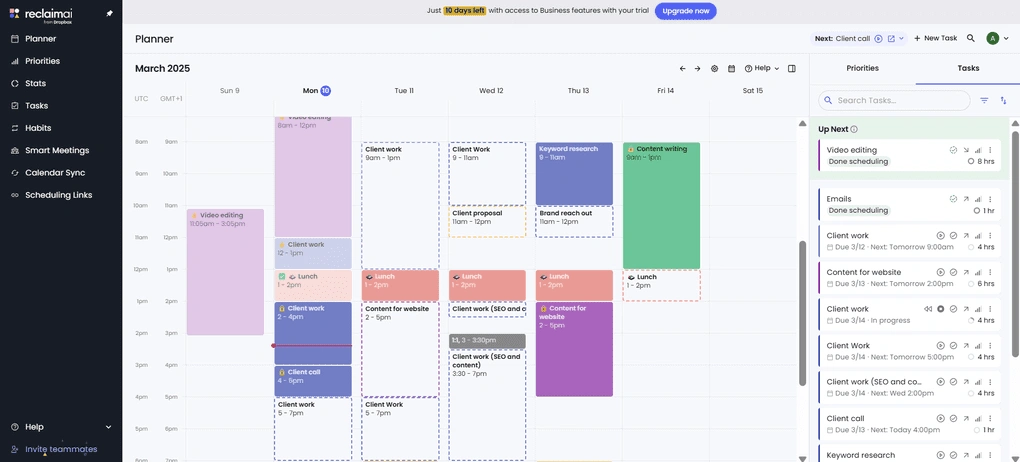
Task: Click the rewind icon on in-progress Client work
Action: click(928, 308)
